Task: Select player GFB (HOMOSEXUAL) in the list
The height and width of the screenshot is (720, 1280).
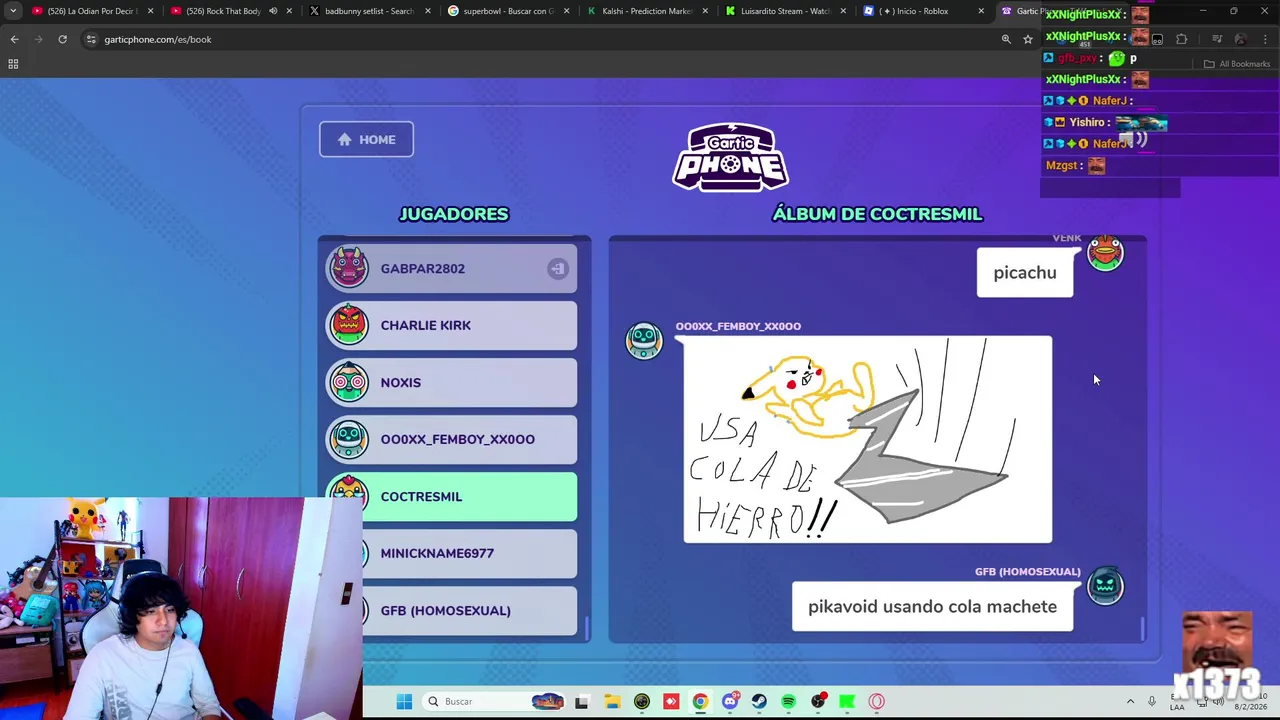Action: click(x=470, y=611)
